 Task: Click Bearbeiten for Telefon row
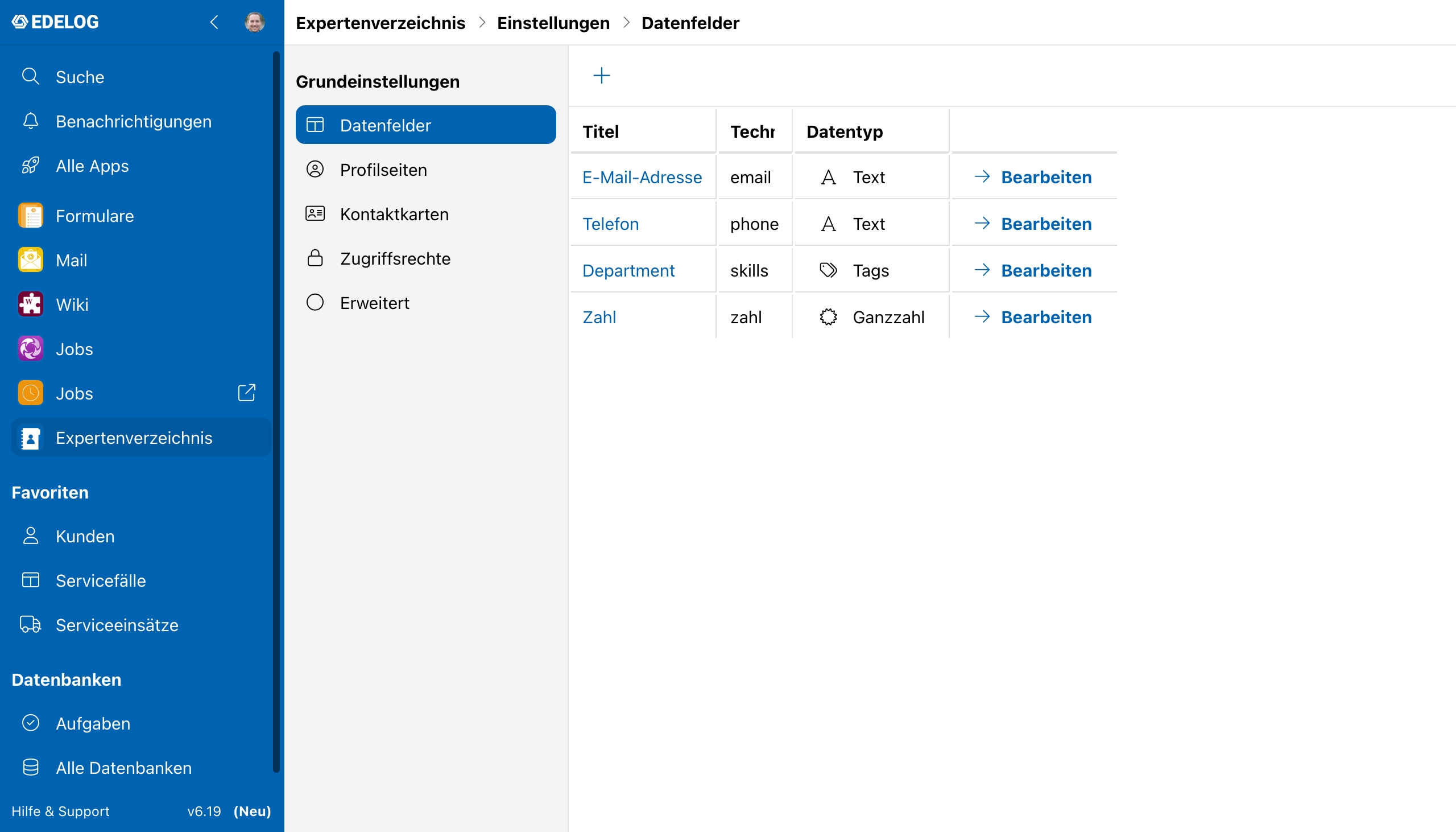pyautogui.click(x=1033, y=224)
